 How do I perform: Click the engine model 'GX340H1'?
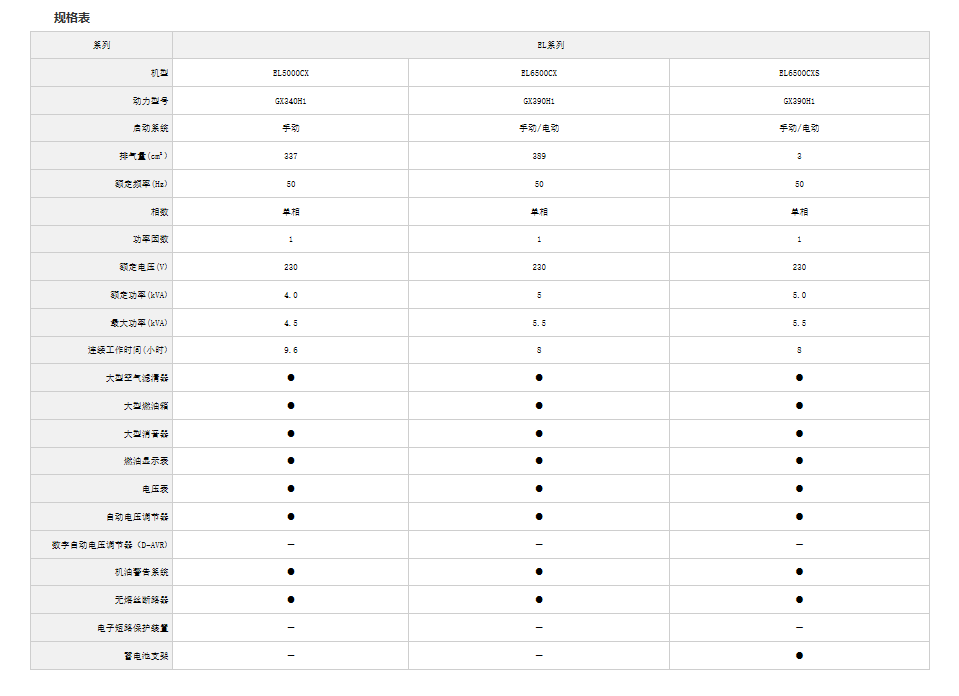pyautogui.click(x=291, y=101)
